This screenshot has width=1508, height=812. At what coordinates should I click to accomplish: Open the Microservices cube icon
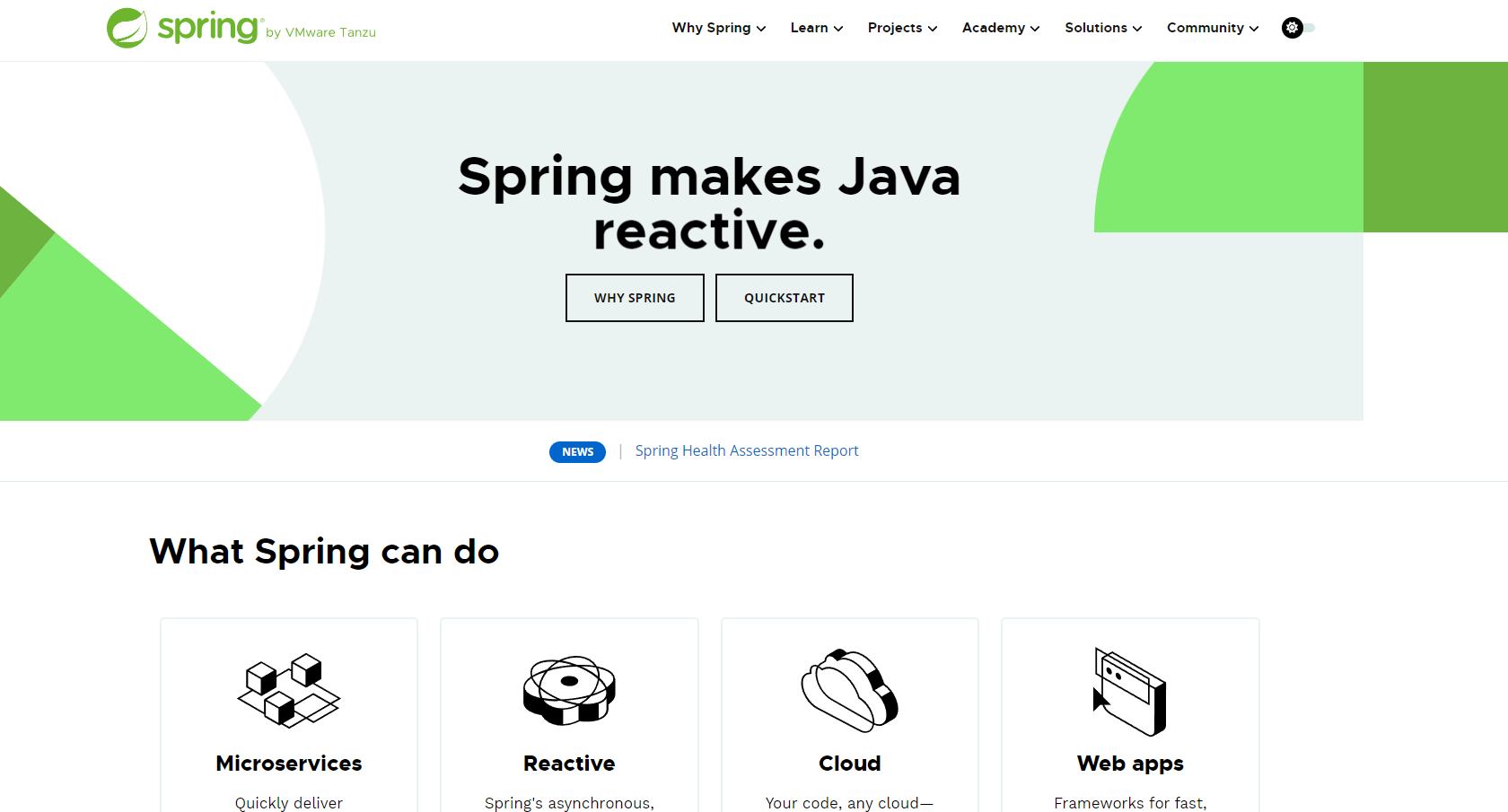[x=289, y=690]
